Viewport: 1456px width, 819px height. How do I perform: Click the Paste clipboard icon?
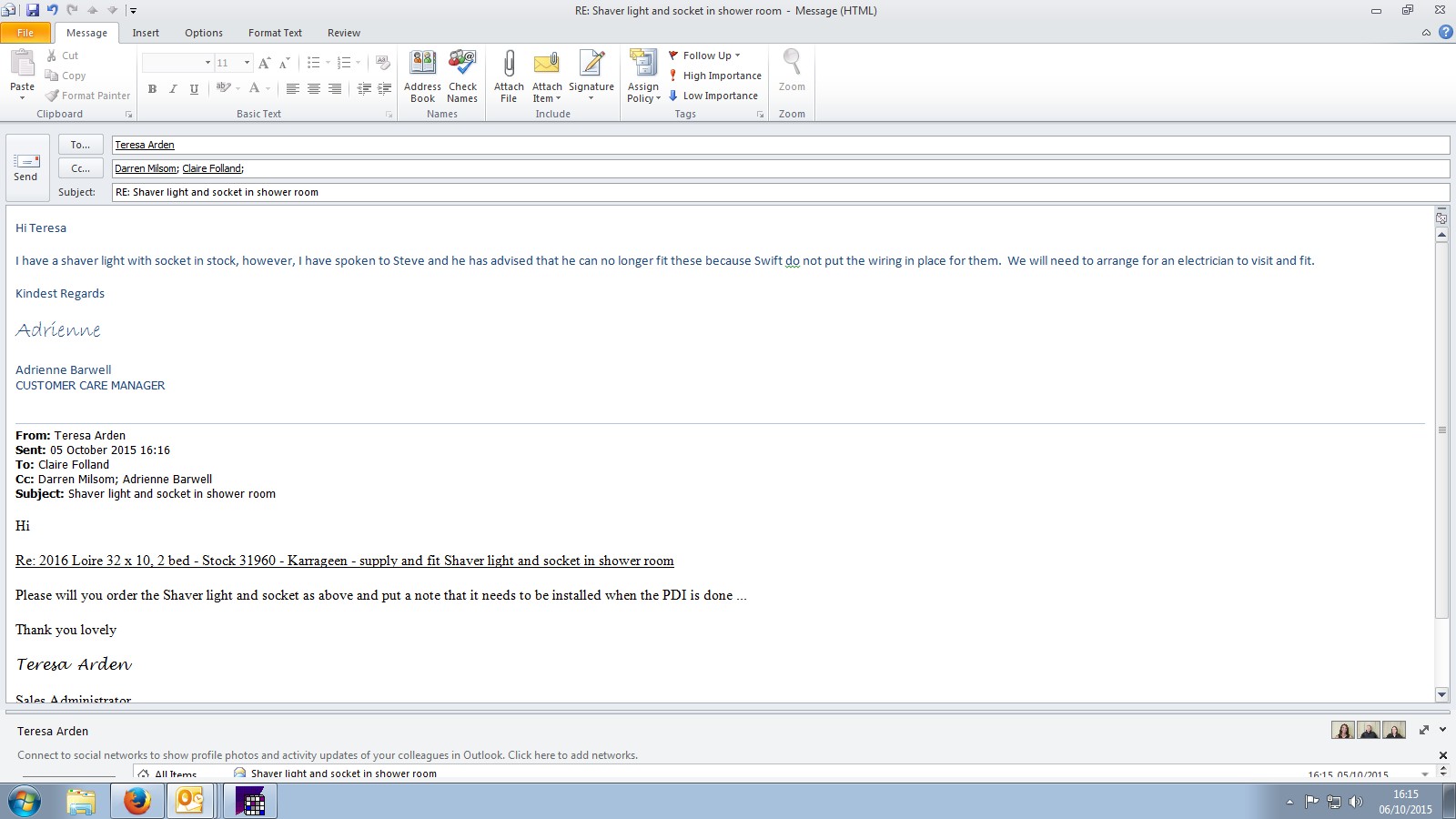22,64
